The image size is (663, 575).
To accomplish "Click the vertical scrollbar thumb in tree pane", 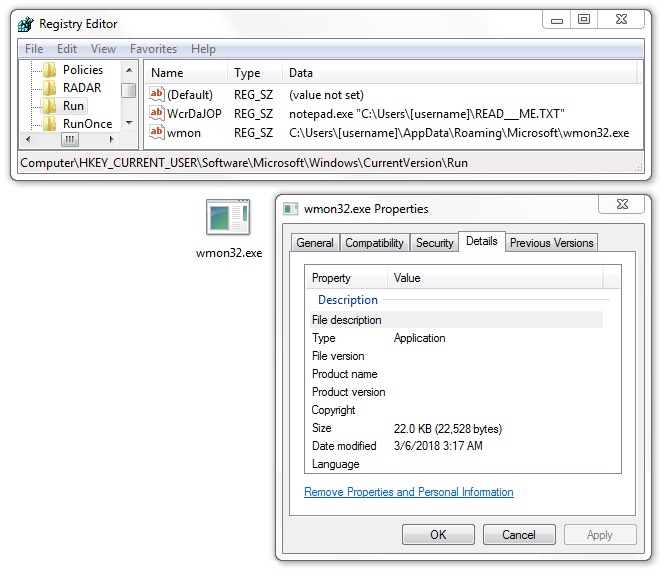I will [129, 90].
